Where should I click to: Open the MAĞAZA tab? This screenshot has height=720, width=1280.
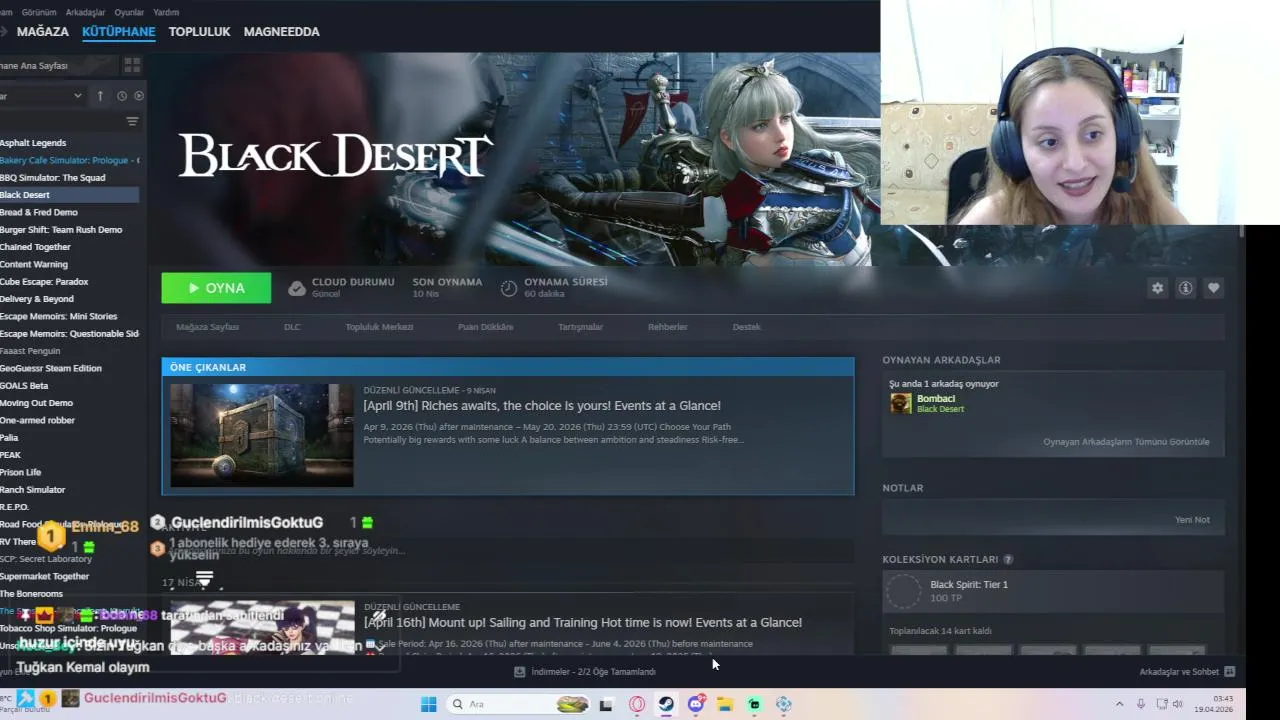pyautogui.click(x=43, y=32)
